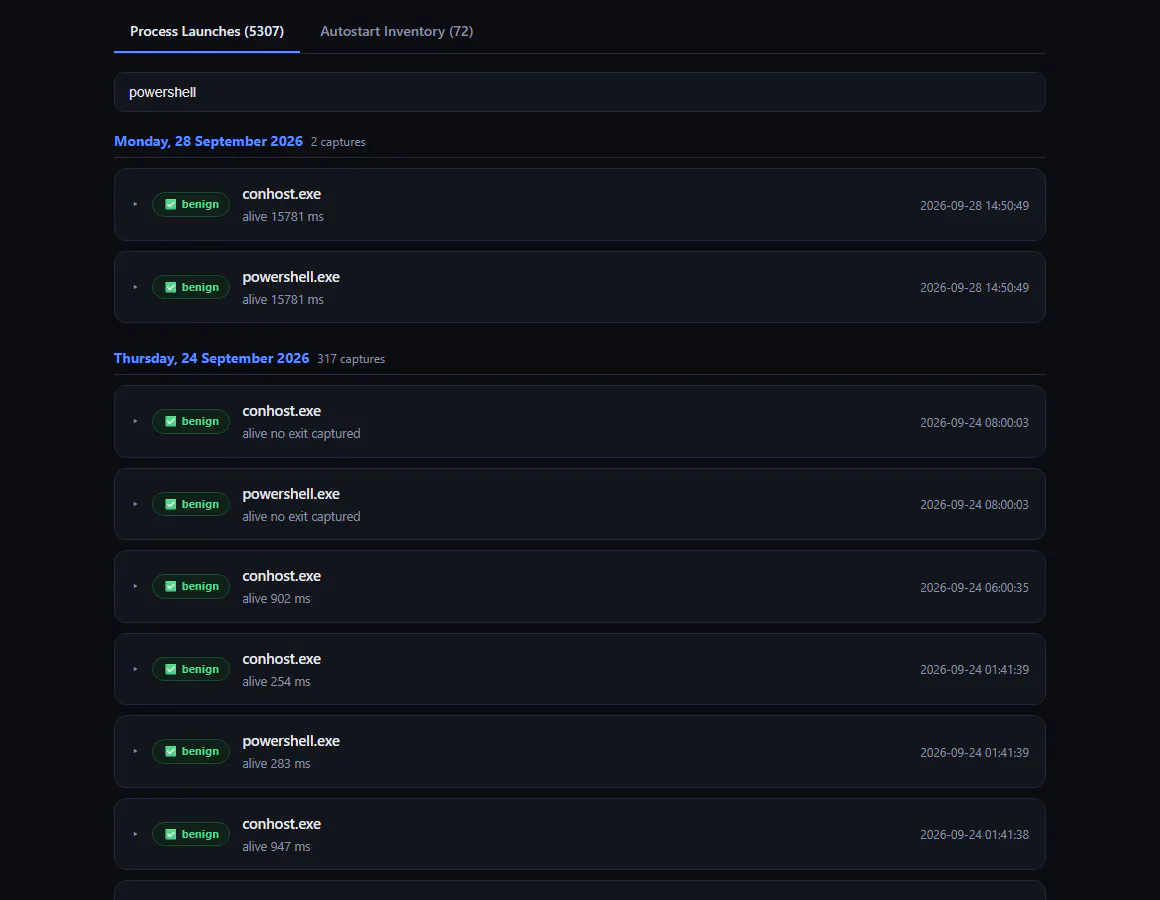This screenshot has width=1160, height=900.
Task: Click benign badge on powershell.exe alive 15781 ms
Action: click(191, 287)
